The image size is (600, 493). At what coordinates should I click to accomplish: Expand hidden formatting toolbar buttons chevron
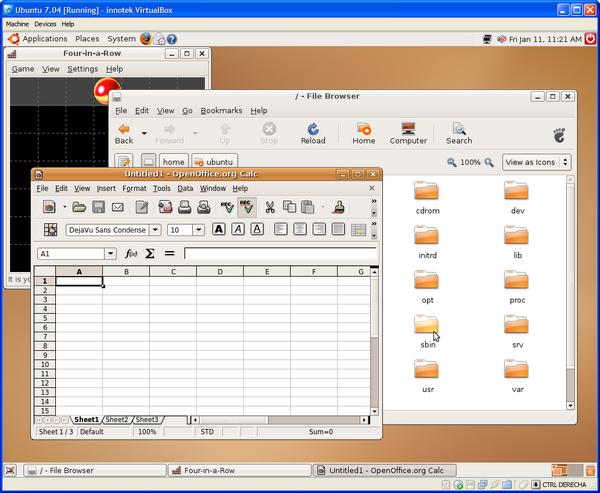point(374,224)
